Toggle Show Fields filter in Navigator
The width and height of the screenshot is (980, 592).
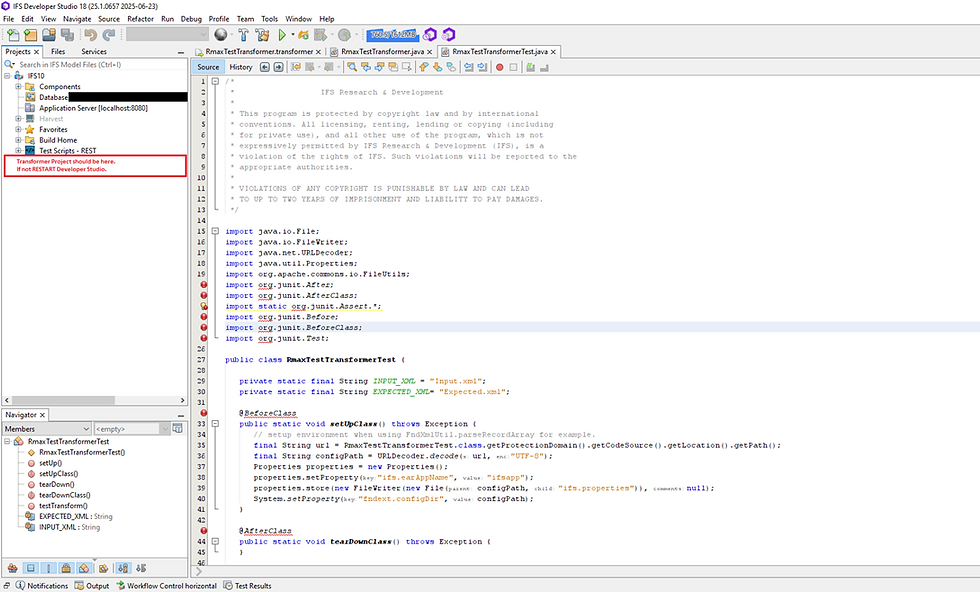point(30,568)
